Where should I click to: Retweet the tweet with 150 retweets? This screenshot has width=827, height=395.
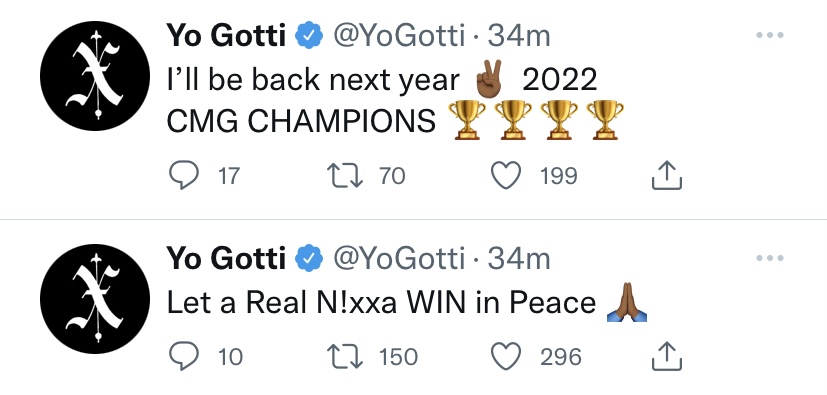(x=345, y=357)
